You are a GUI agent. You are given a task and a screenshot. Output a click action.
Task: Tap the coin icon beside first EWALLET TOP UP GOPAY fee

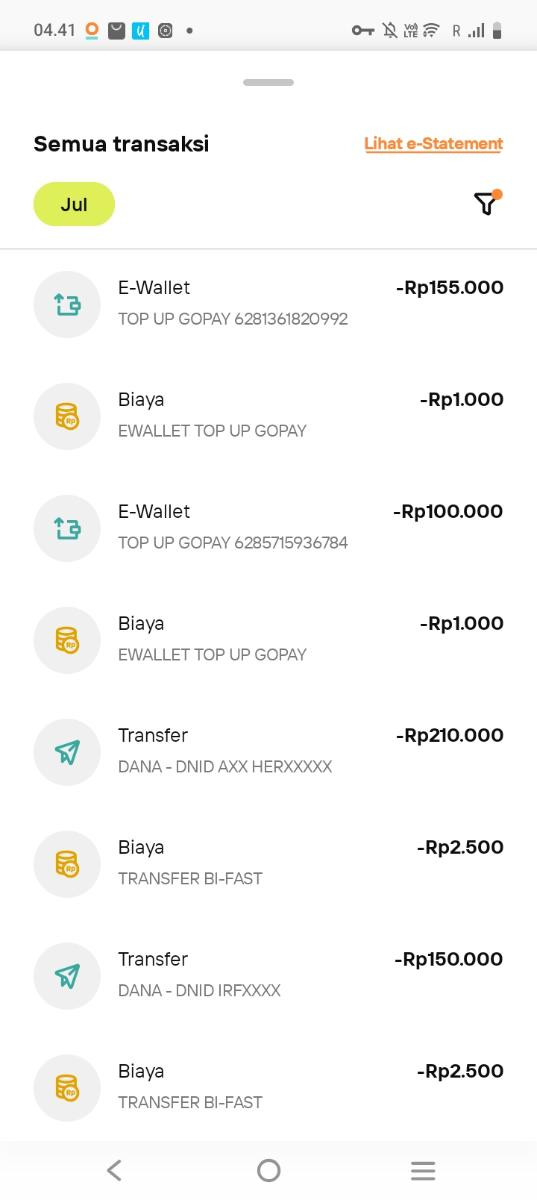tap(67, 416)
